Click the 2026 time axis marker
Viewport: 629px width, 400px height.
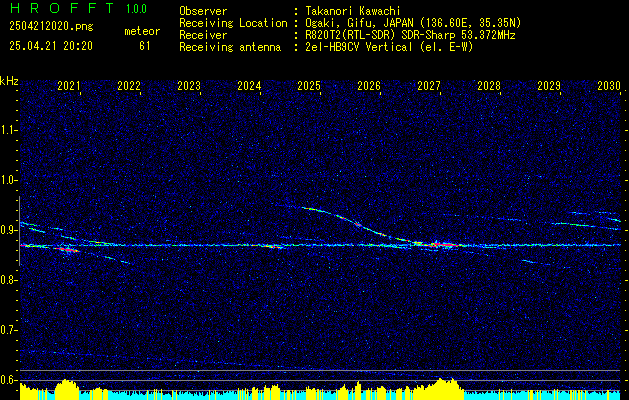(x=369, y=85)
